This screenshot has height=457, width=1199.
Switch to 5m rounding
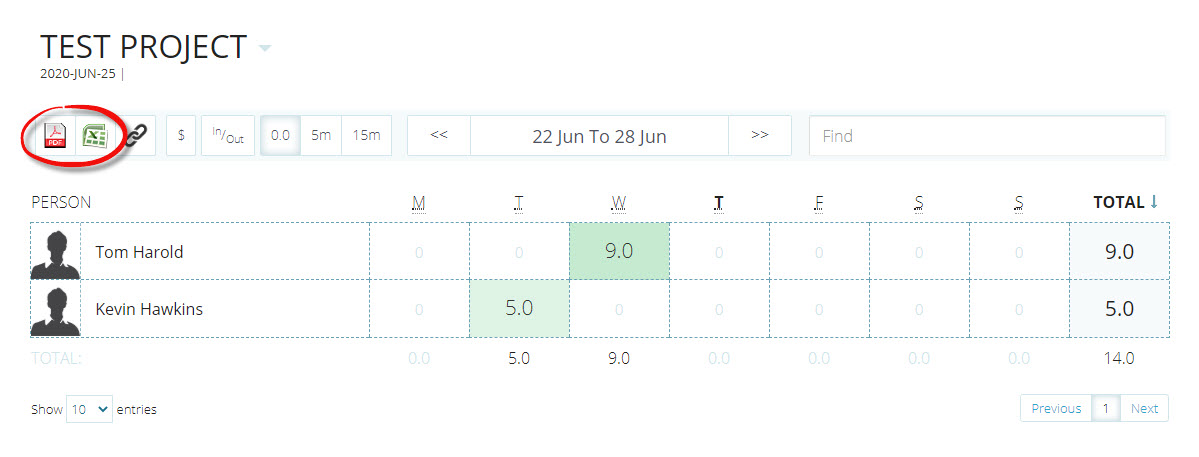[x=321, y=136]
